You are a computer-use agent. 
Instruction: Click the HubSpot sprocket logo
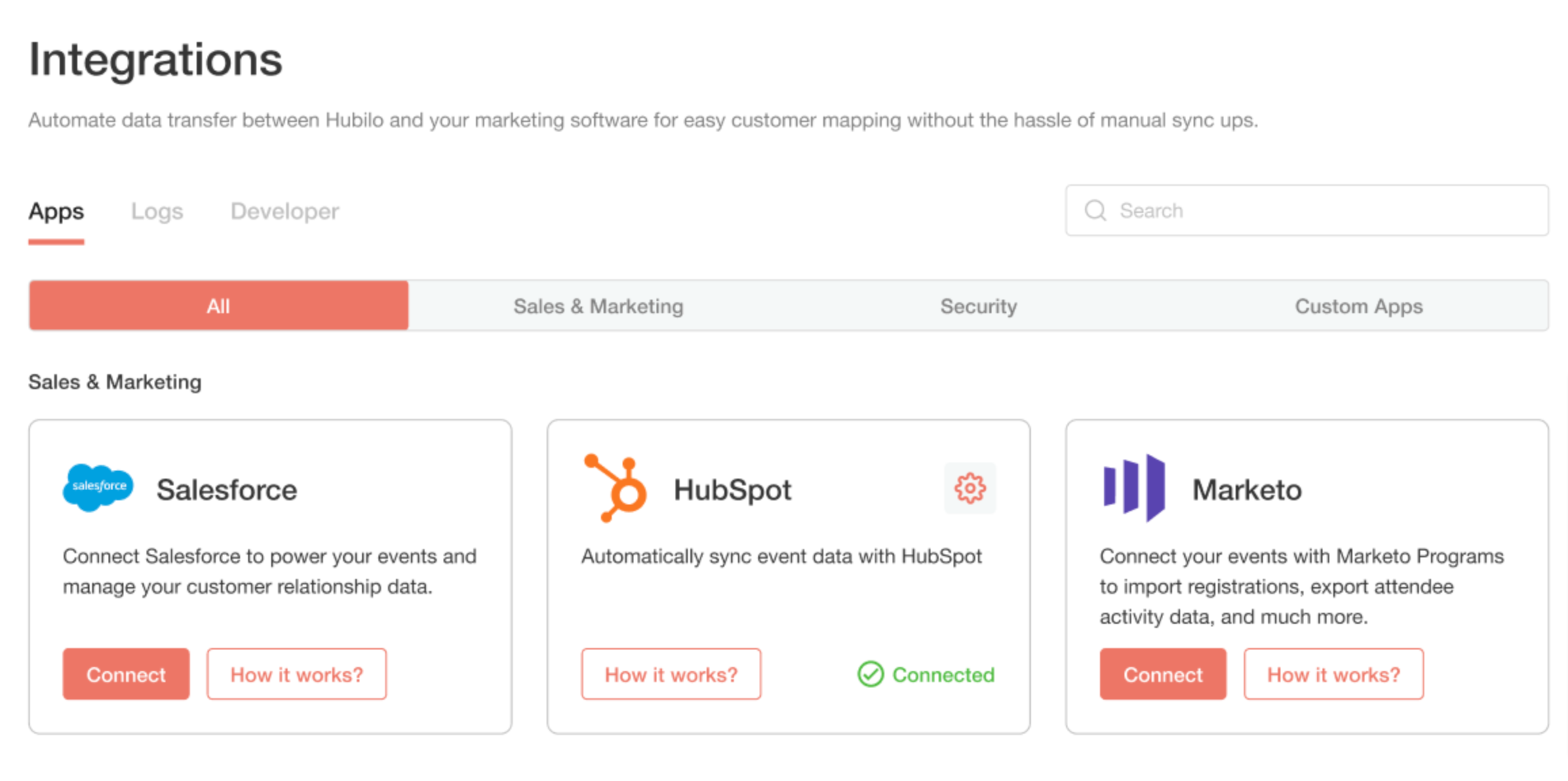[x=615, y=488]
